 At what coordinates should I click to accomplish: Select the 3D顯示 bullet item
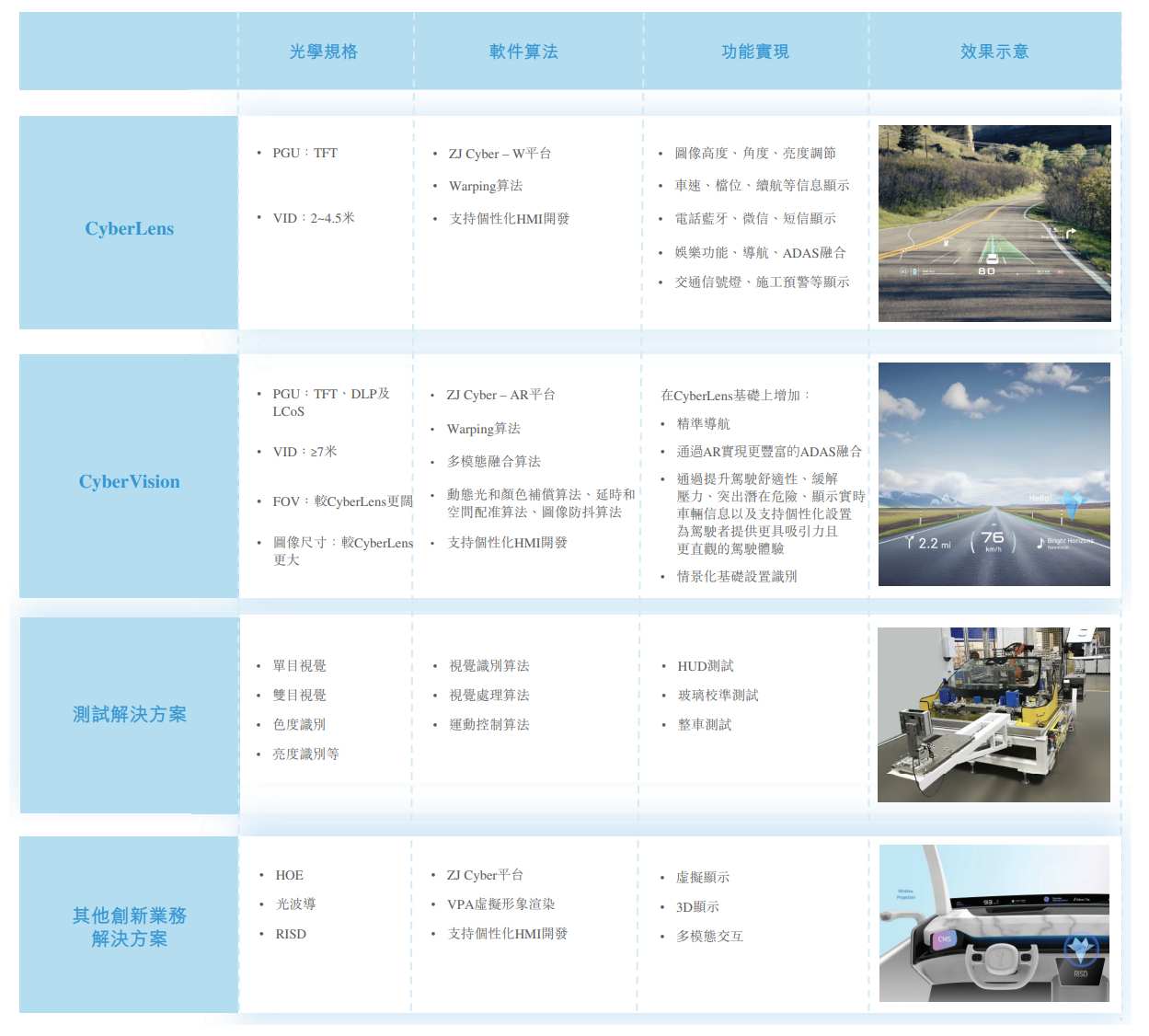pyautogui.click(x=697, y=907)
